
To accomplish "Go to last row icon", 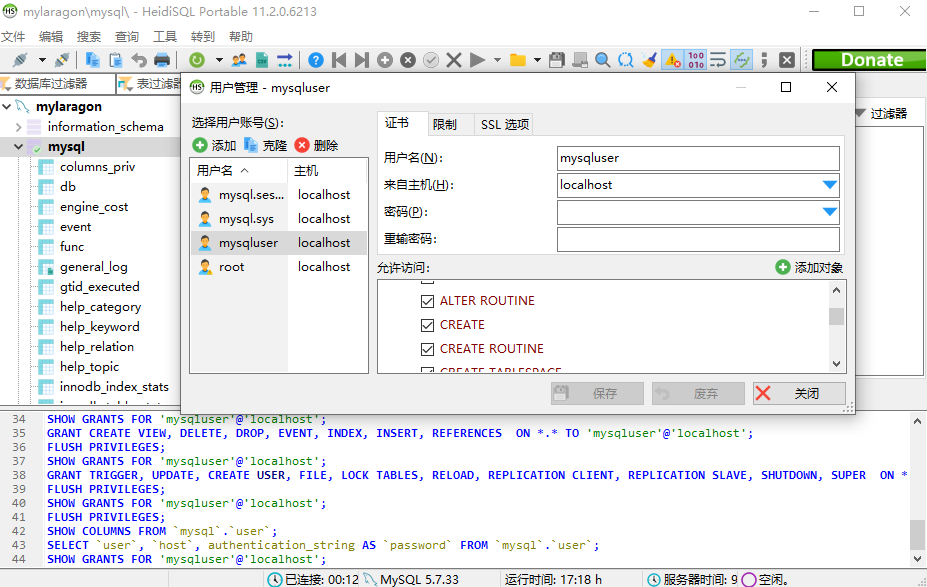I will [362, 60].
